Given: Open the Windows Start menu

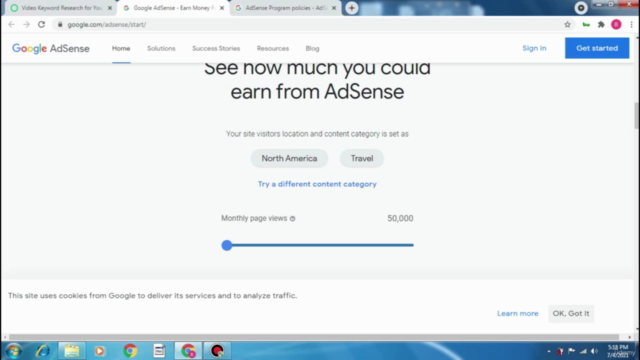Looking at the screenshot, I should (13, 351).
